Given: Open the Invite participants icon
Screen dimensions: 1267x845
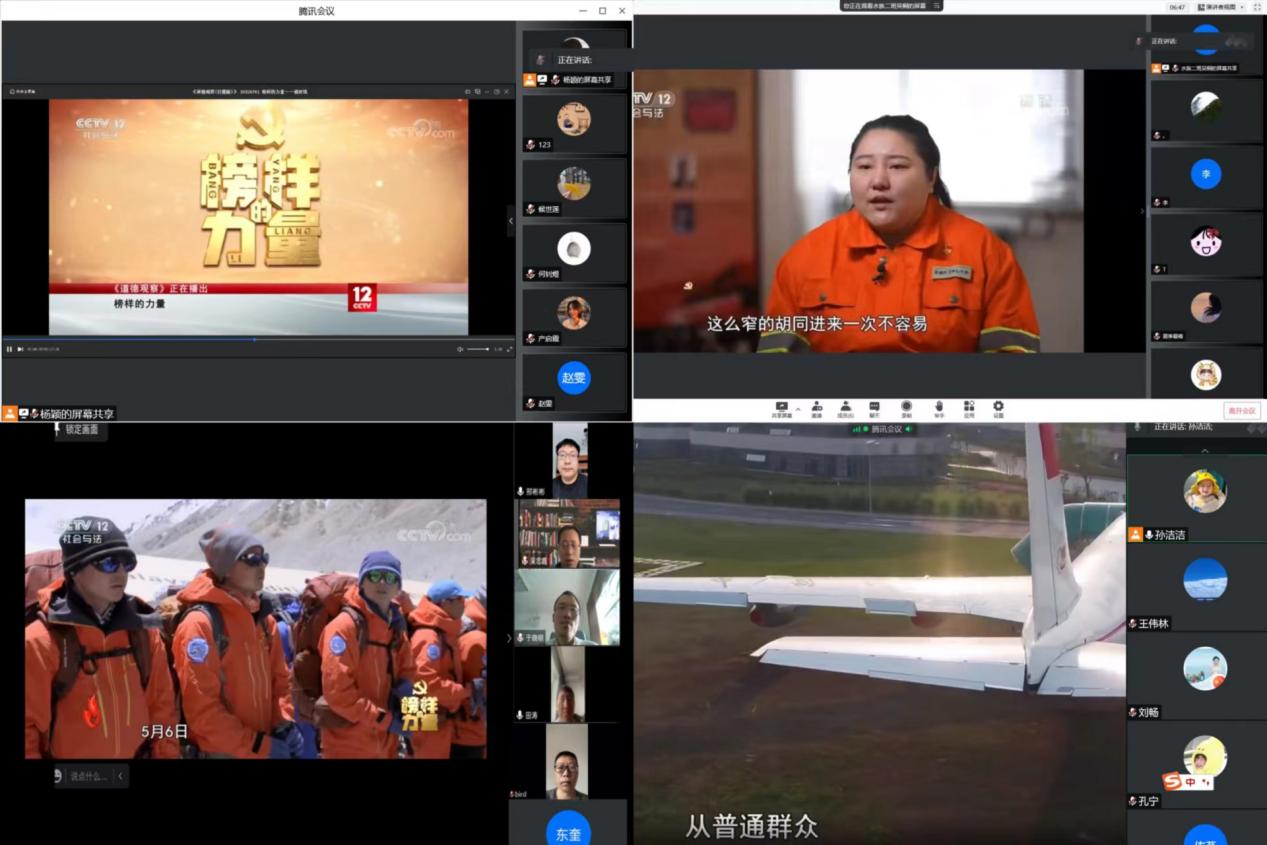Looking at the screenshot, I should point(817,408).
